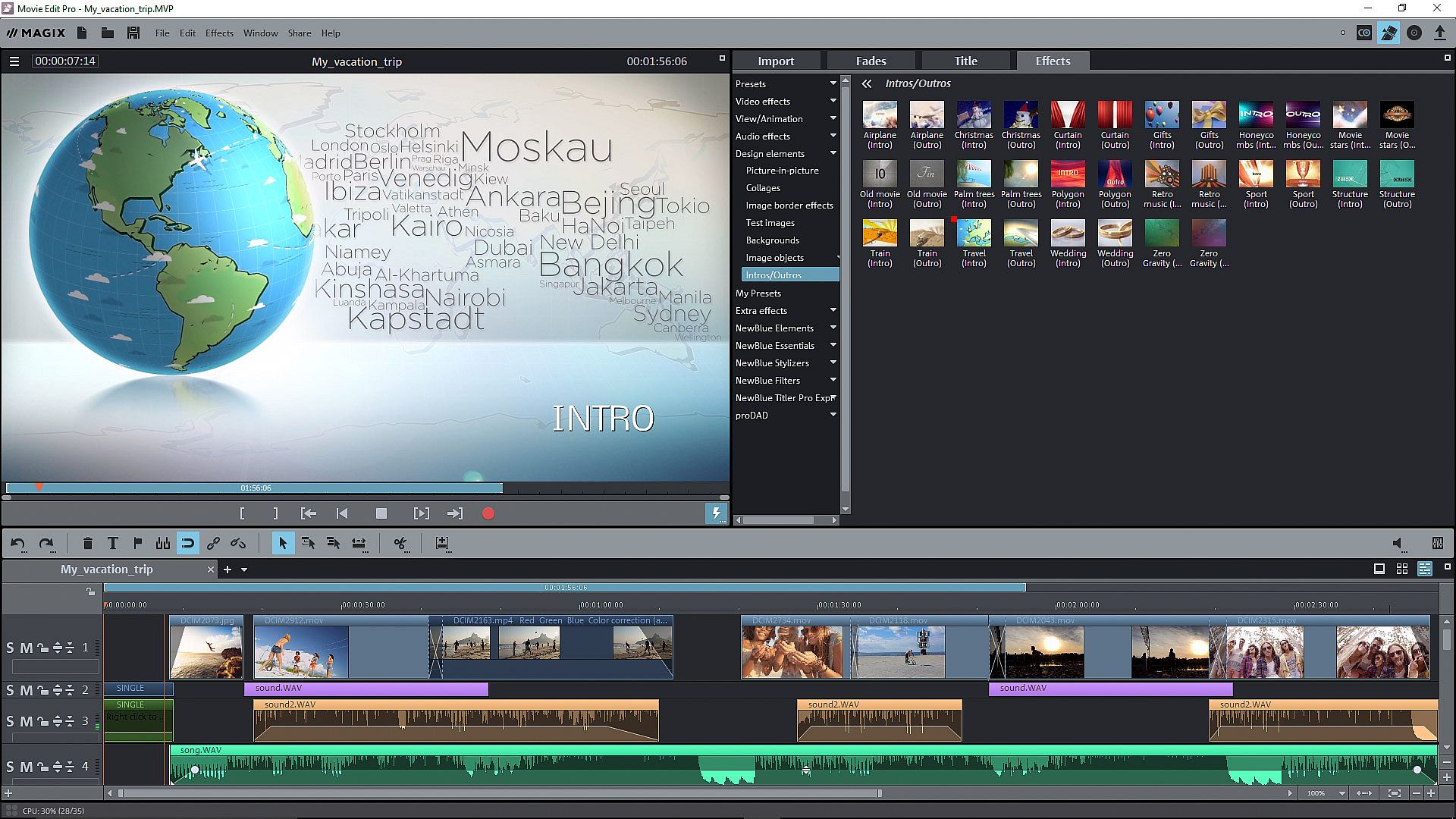Switch to the Fades tab
The image size is (1456, 819).
[871, 61]
